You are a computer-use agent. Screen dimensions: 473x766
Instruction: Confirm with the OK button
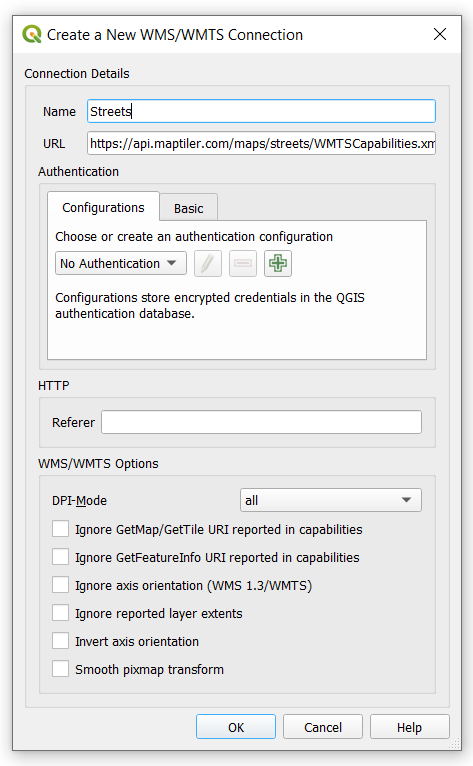[236, 727]
